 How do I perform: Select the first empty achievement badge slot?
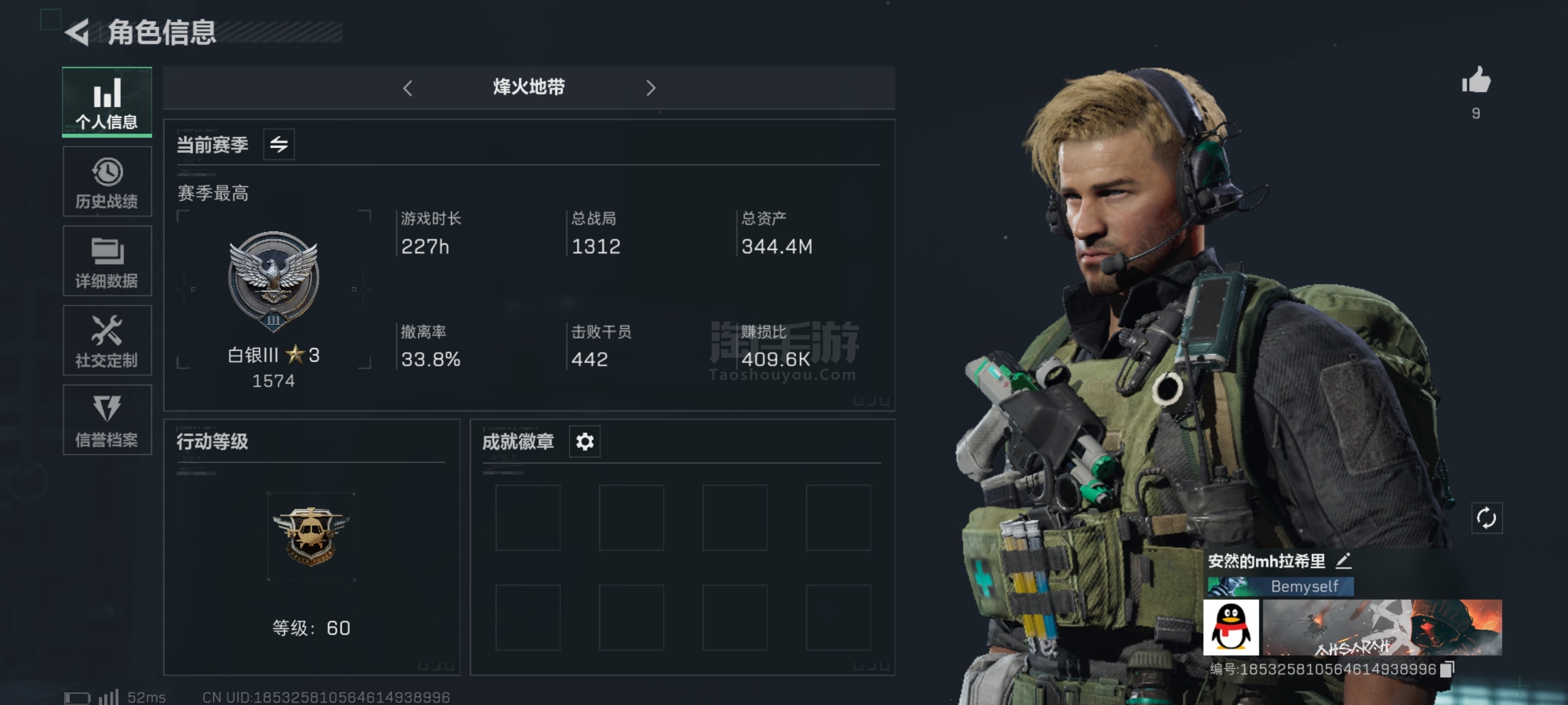pos(528,518)
